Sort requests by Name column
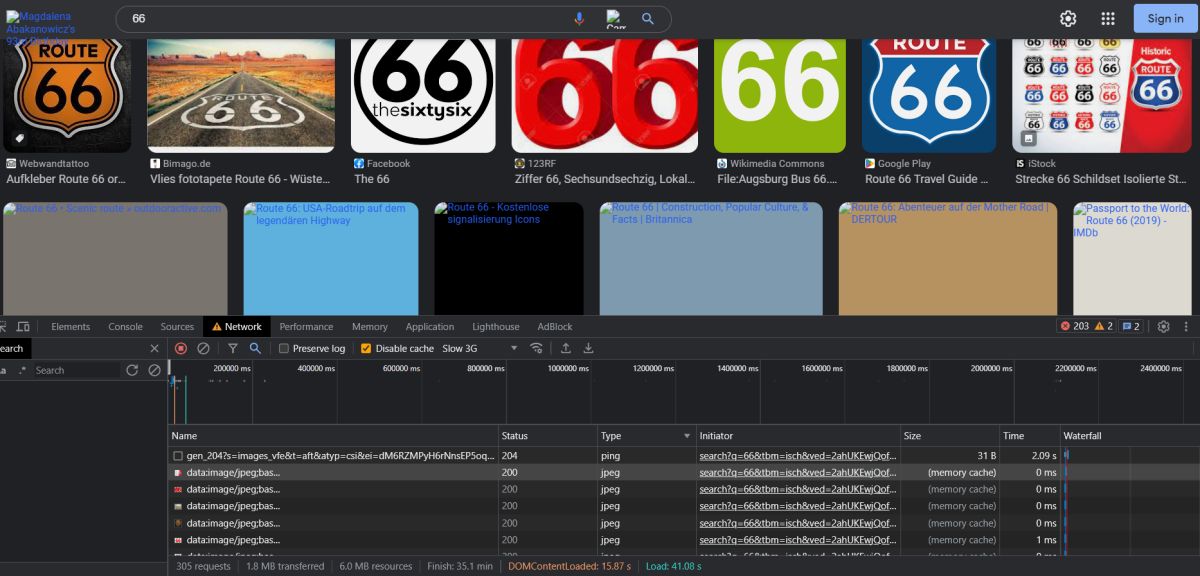 333,436
